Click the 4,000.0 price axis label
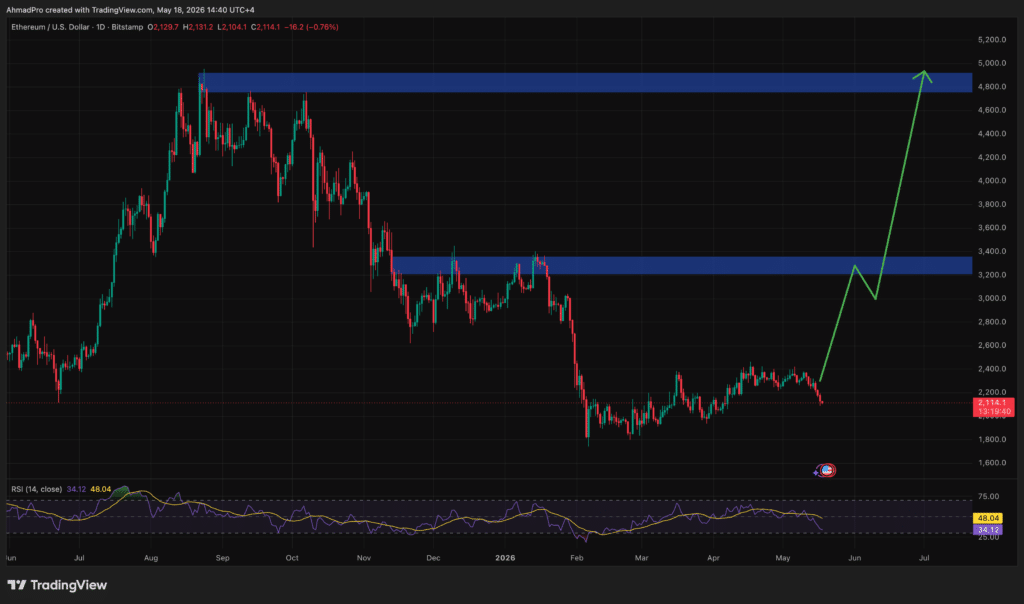1024x604 pixels. 991,181
